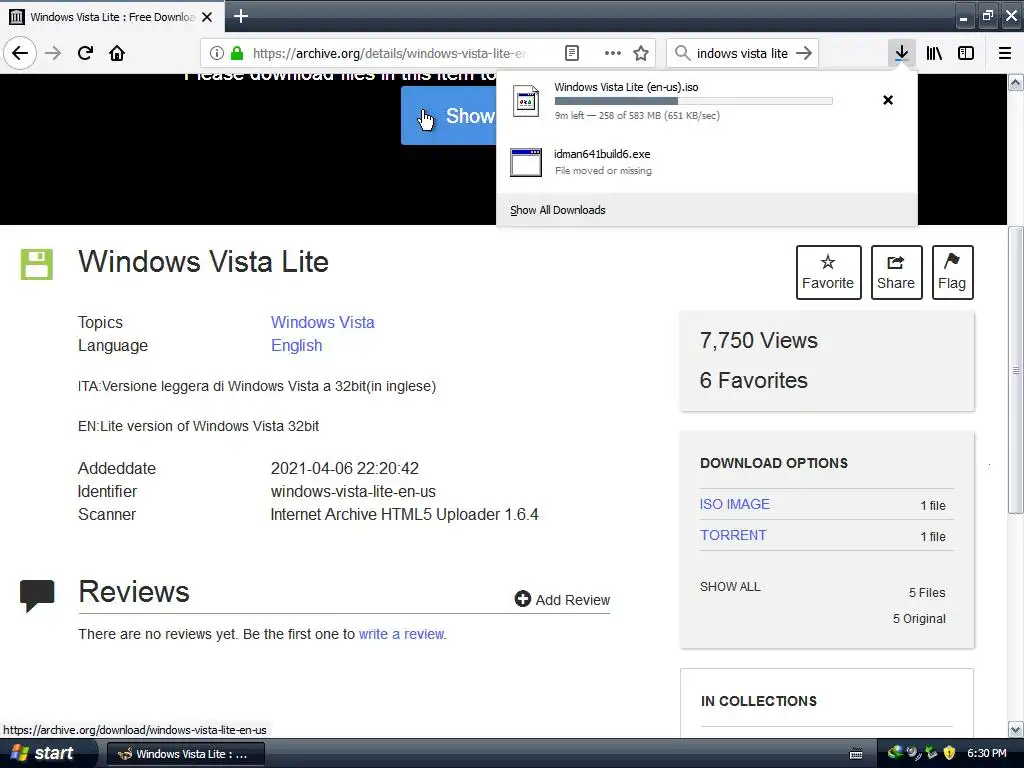1024x768 pixels.
Task: Show sidebars toolbar button
Action: (x=966, y=53)
